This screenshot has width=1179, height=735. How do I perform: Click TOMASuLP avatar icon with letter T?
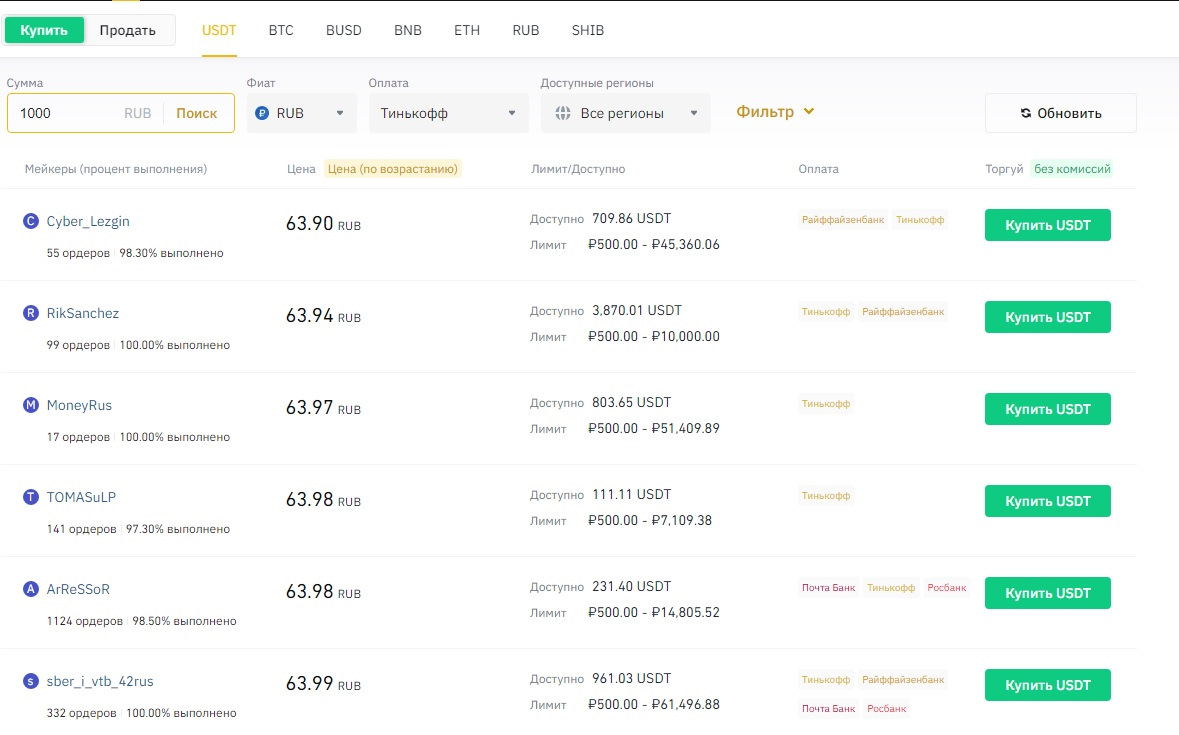(x=31, y=497)
